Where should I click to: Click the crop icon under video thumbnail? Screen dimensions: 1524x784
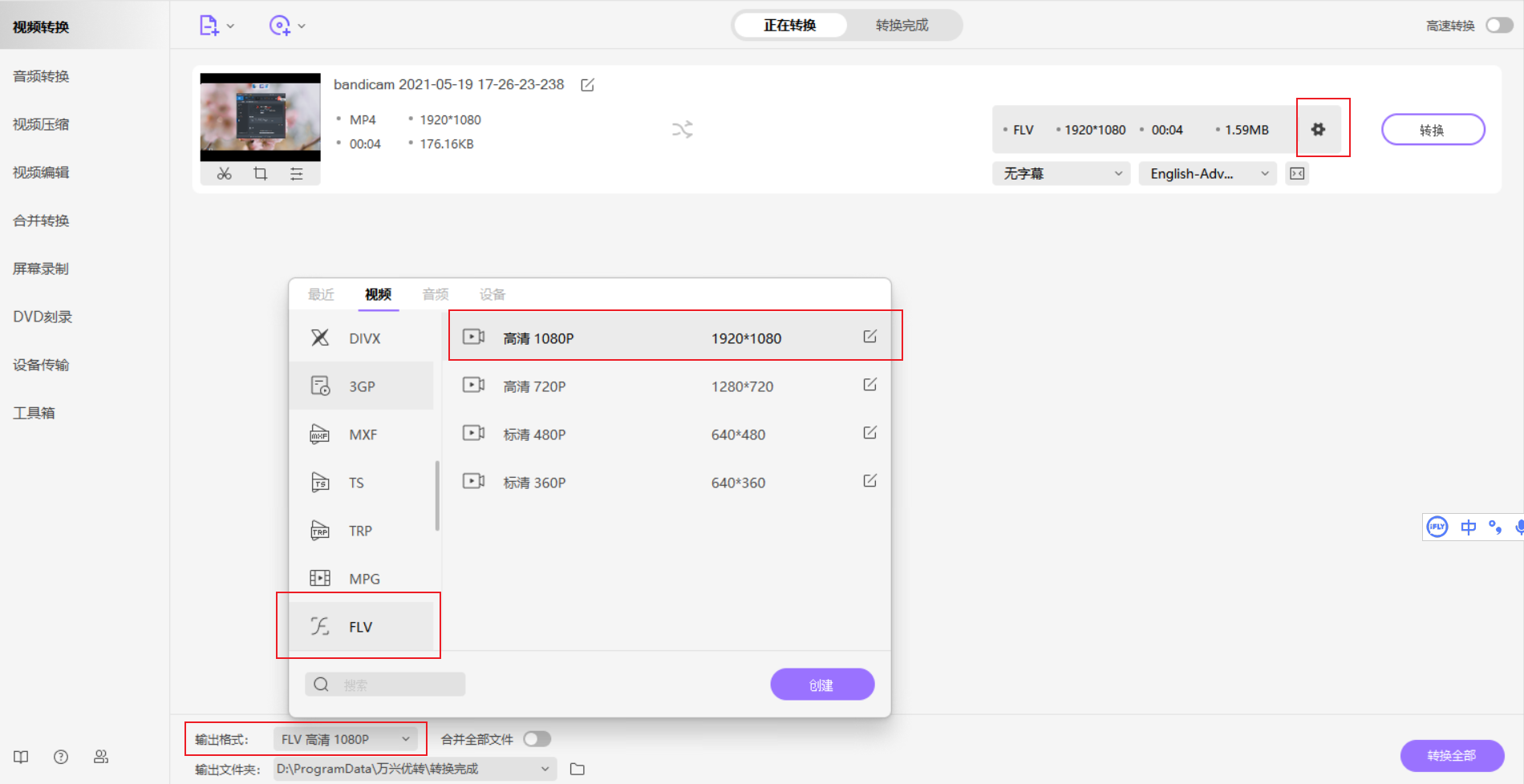pyautogui.click(x=260, y=174)
